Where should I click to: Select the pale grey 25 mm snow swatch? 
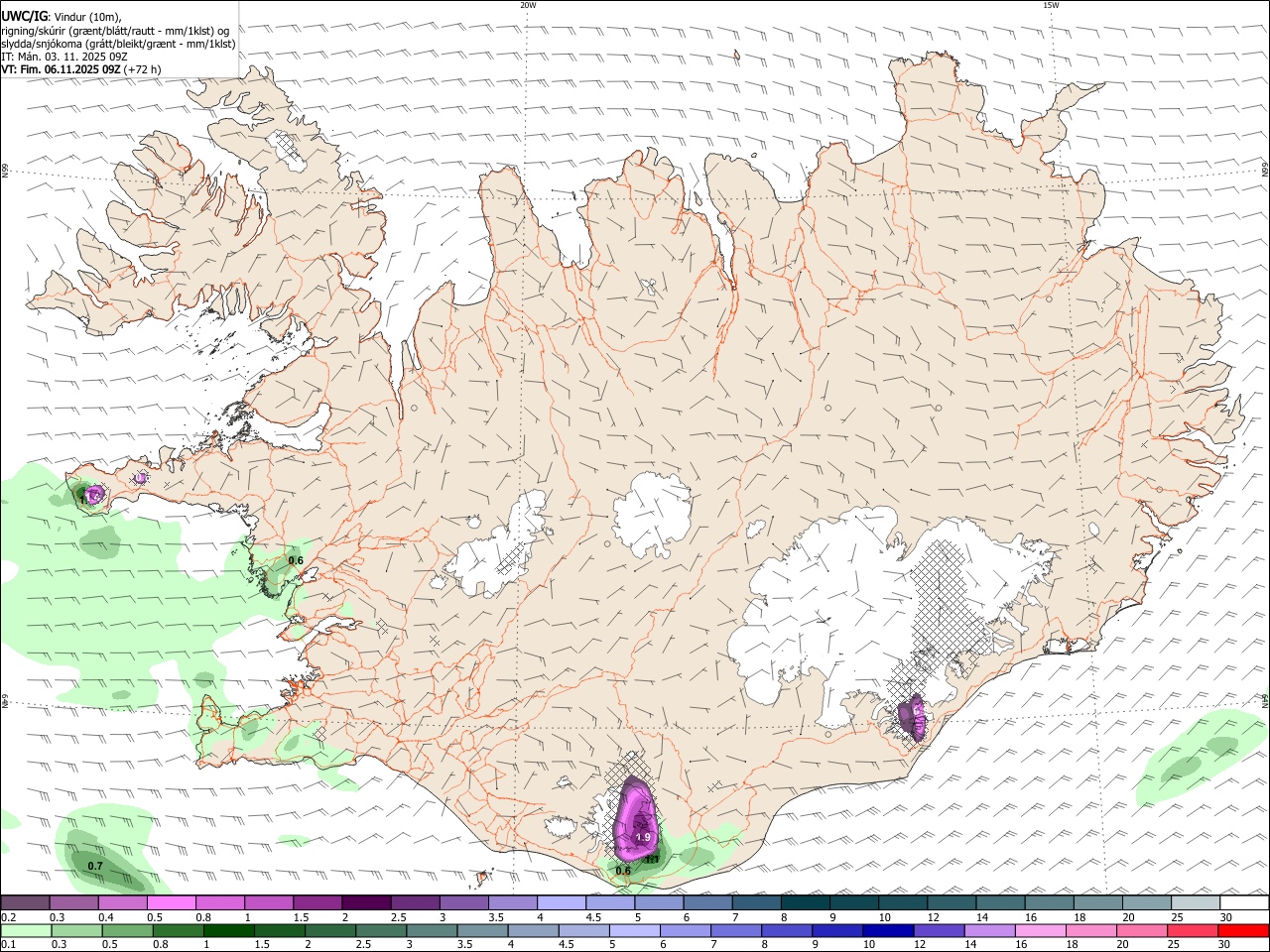(x=1198, y=902)
